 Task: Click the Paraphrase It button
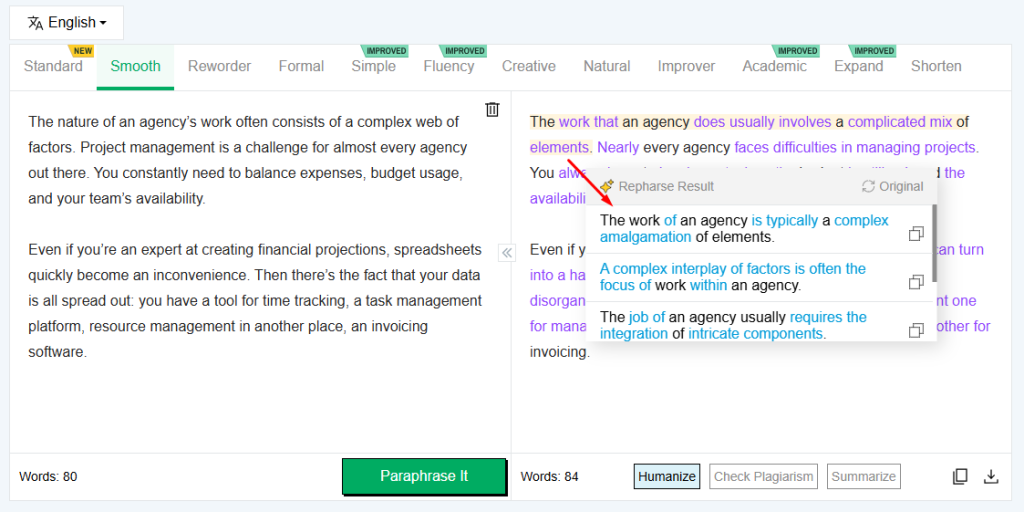tap(424, 476)
